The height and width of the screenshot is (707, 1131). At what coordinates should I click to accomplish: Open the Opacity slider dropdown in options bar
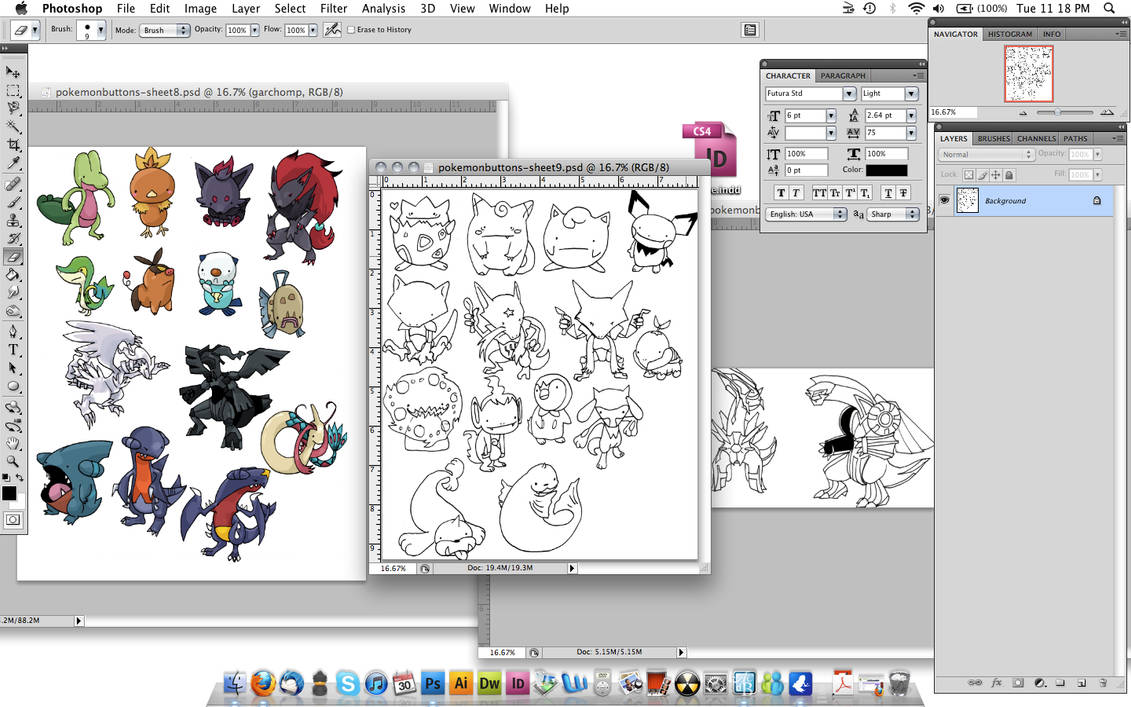click(255, 30)
